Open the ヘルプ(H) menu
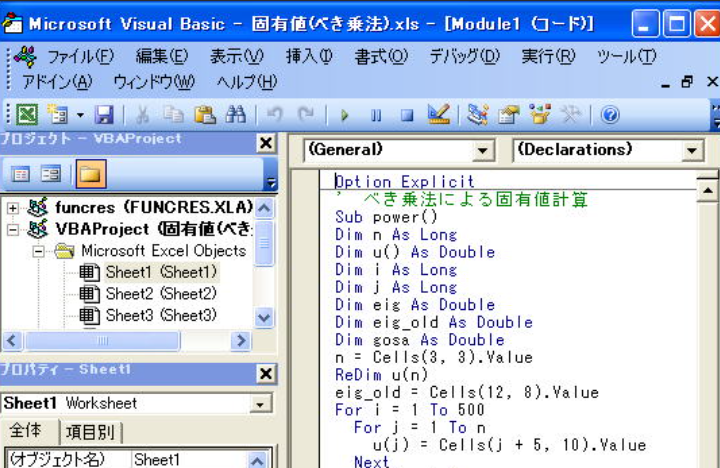This screenshot has width=720, height=468. point(247,82)
